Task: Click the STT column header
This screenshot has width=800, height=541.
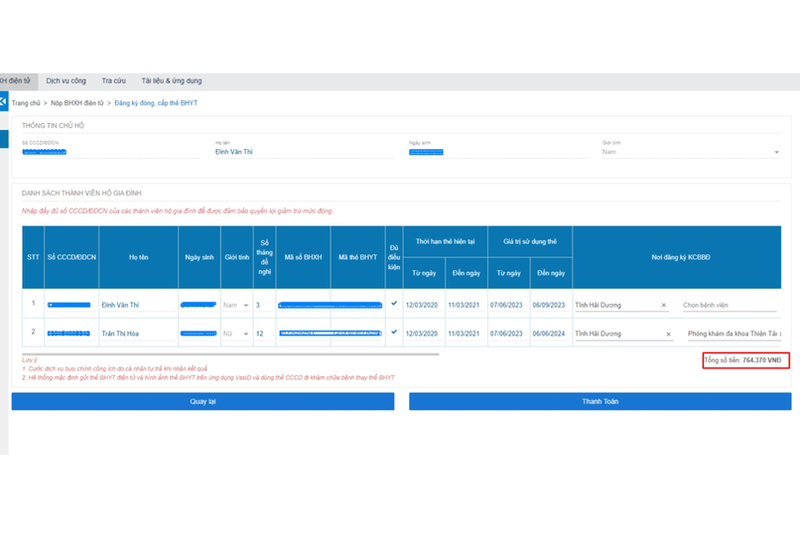Action: point(33,257)
